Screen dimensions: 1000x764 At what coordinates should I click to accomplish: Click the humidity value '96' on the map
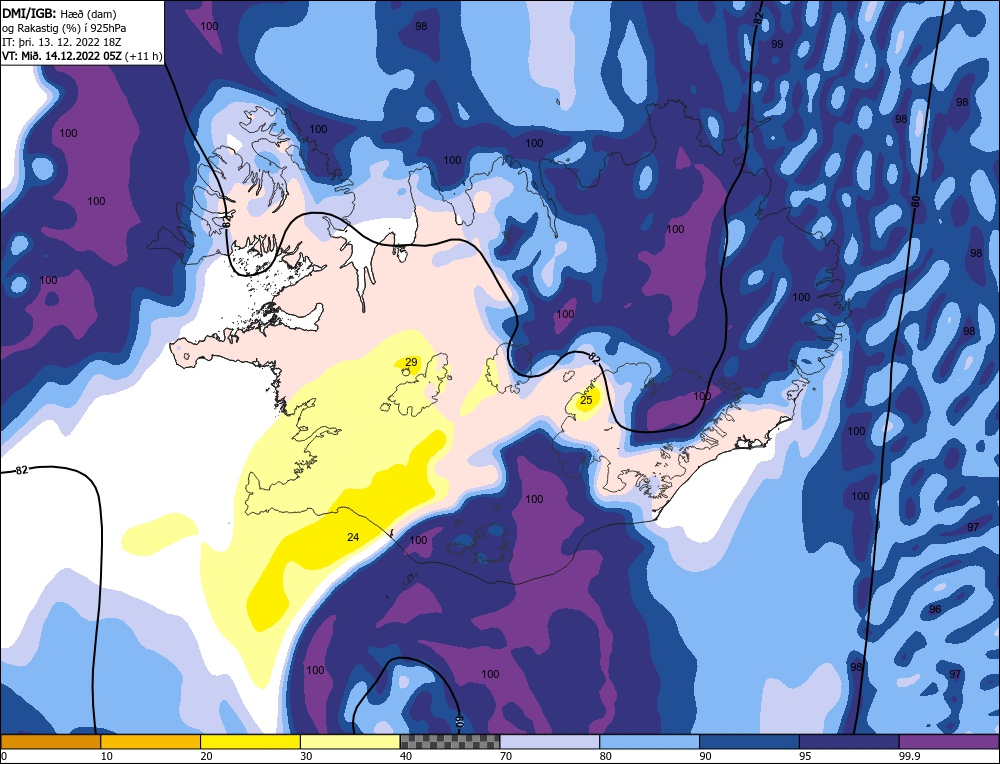pos(935,609)
